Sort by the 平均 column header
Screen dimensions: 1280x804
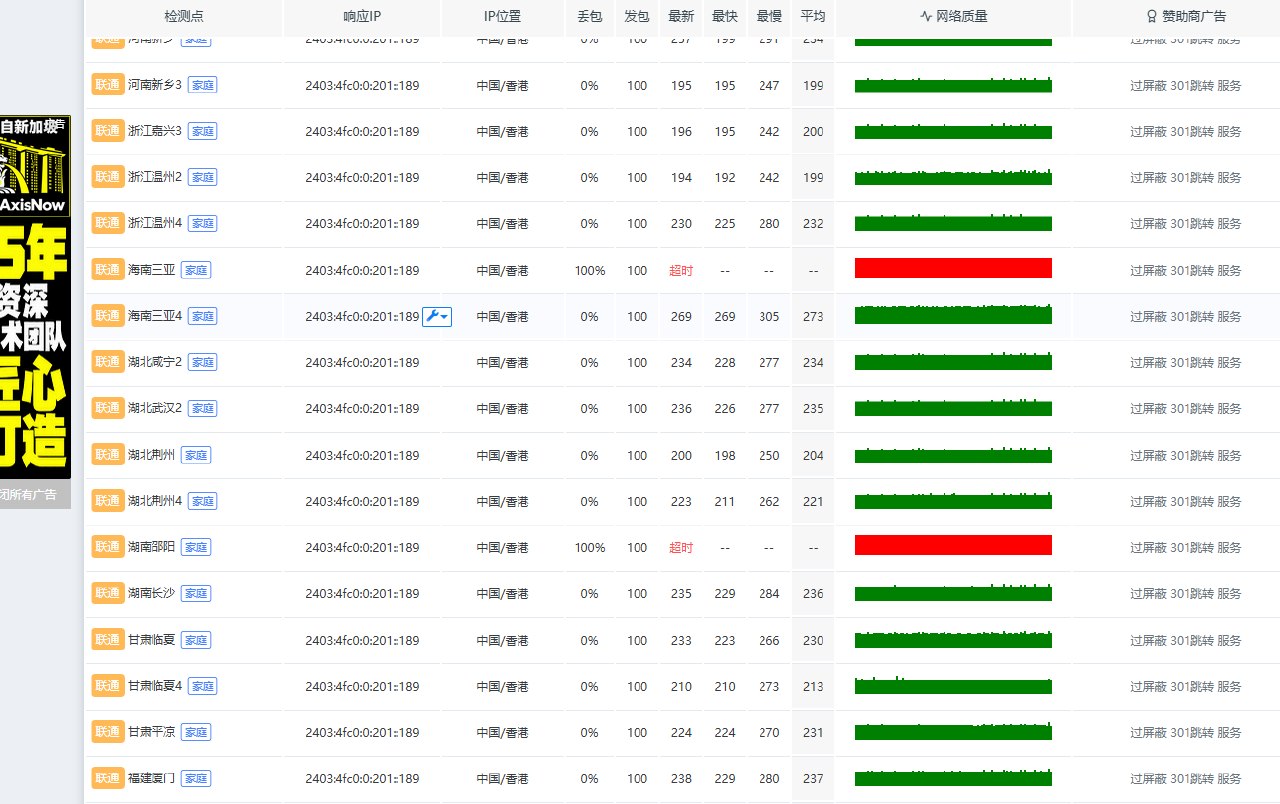point(813,17)
